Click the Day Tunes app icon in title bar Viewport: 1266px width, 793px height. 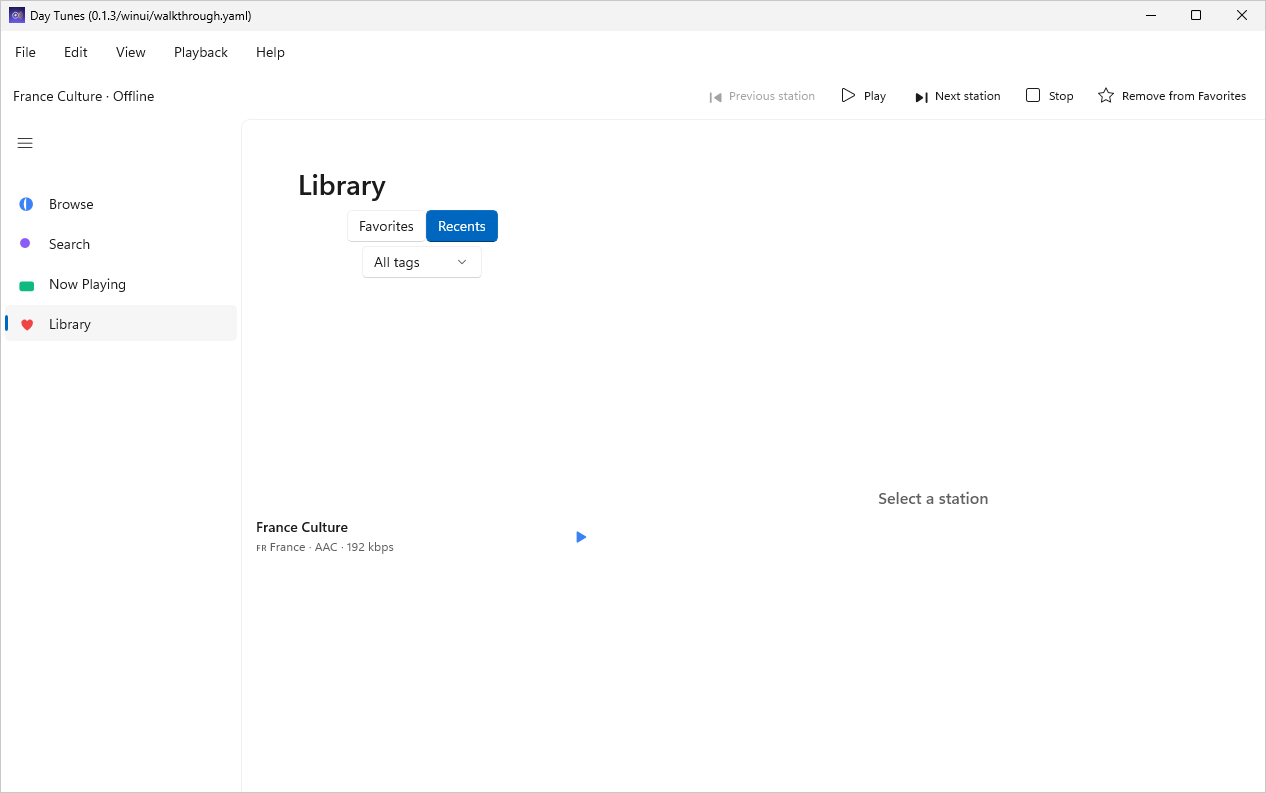(16, 15)
